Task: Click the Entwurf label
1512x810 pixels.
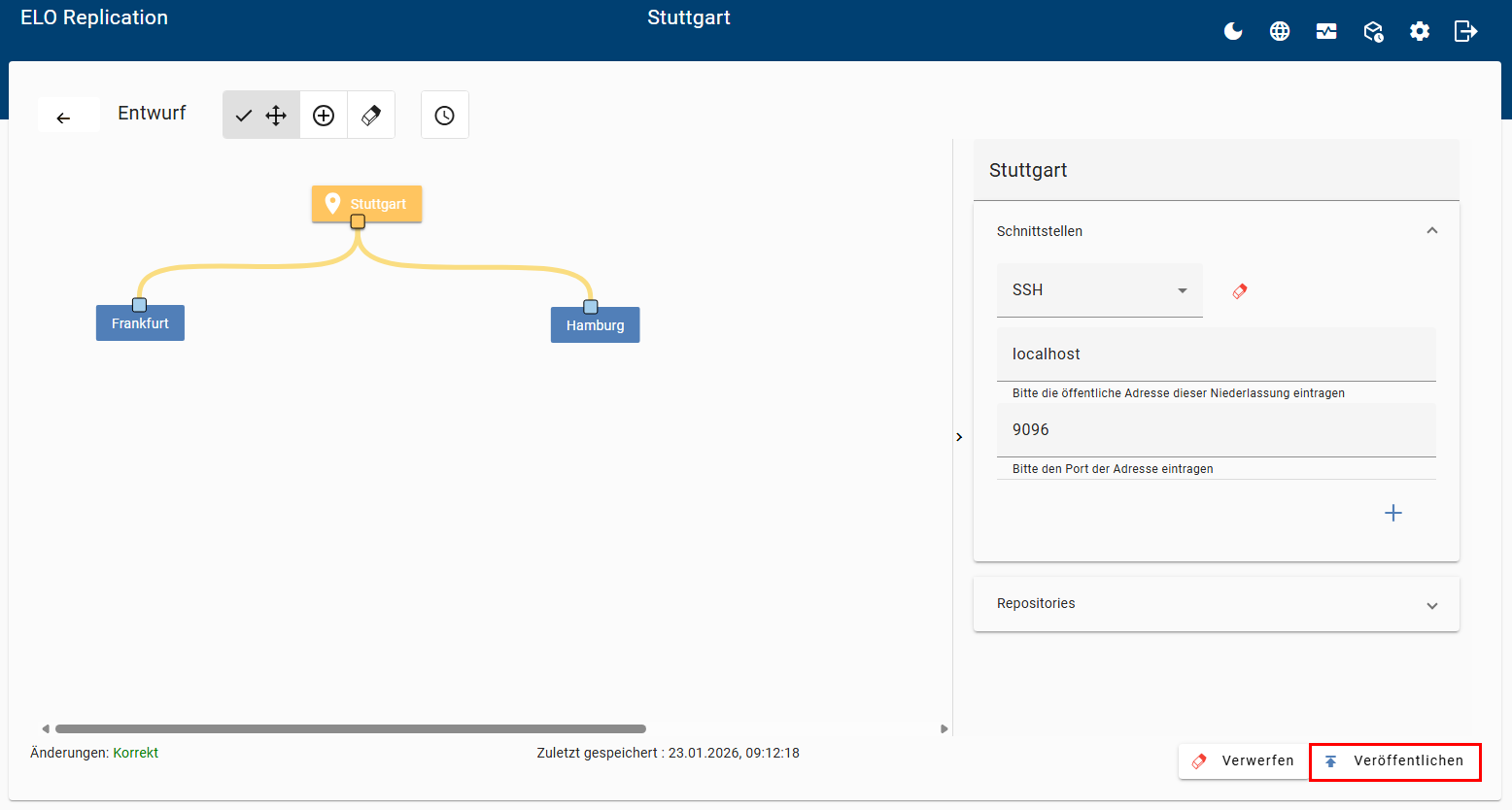Action: (x=152, y=114)
